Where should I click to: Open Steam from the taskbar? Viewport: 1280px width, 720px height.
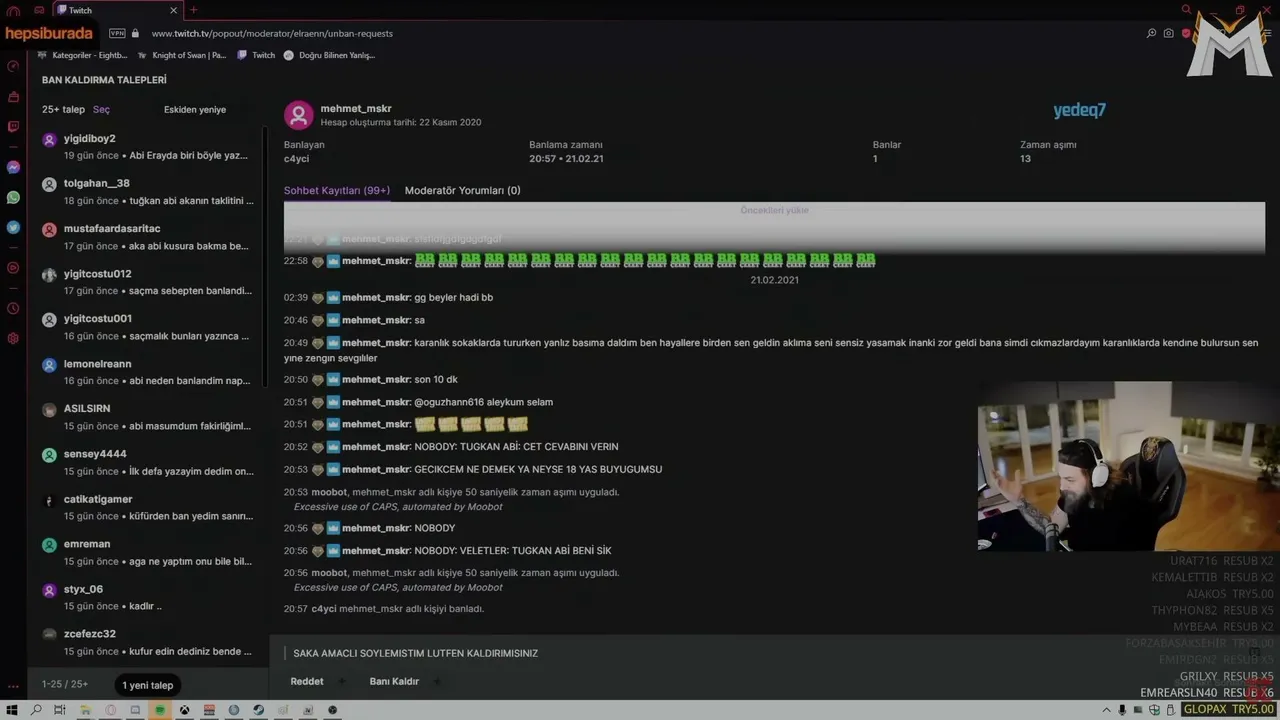point(259,710)
